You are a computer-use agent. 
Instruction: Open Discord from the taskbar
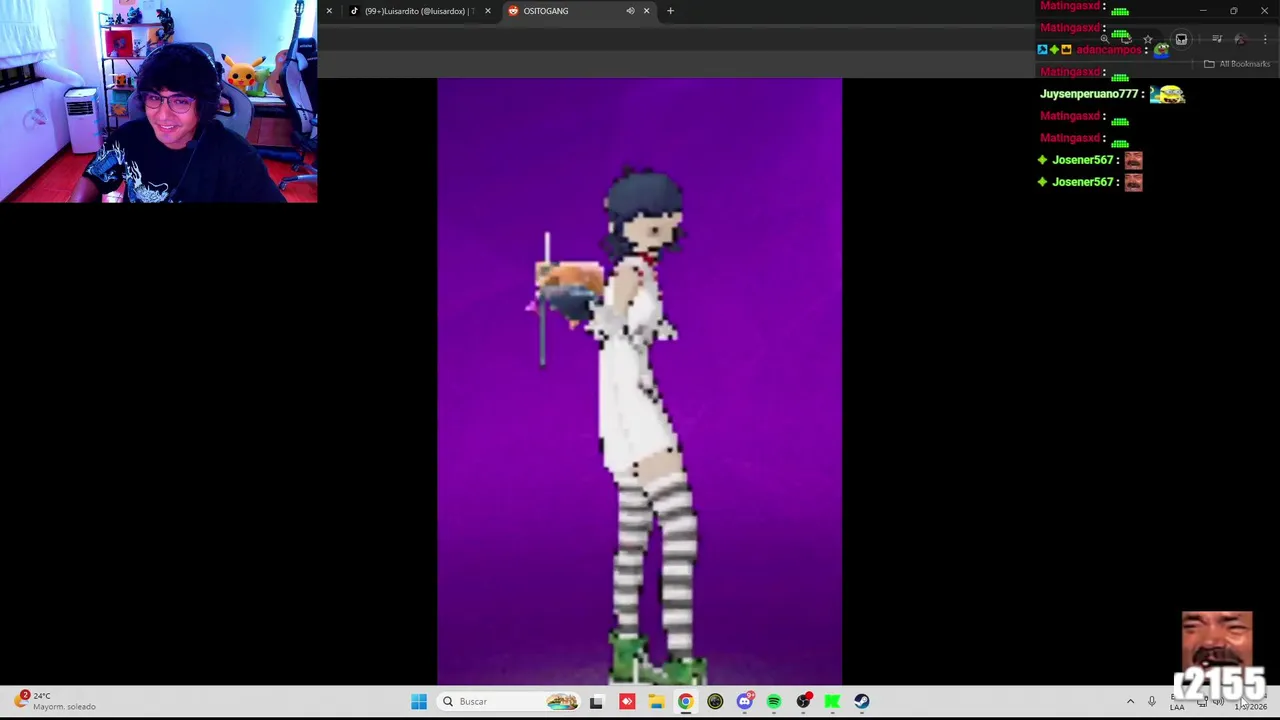click(744, 702)
